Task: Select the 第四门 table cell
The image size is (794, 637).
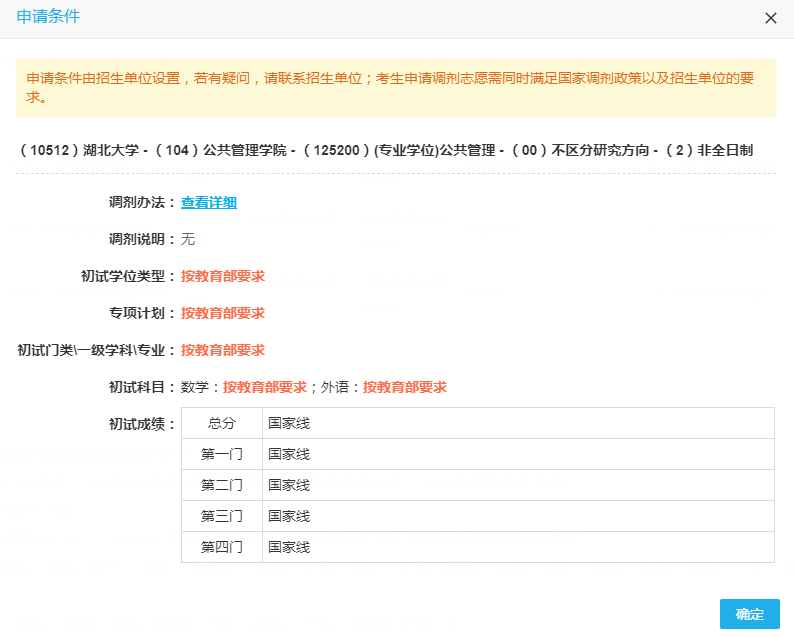Action: coord(221,547)
